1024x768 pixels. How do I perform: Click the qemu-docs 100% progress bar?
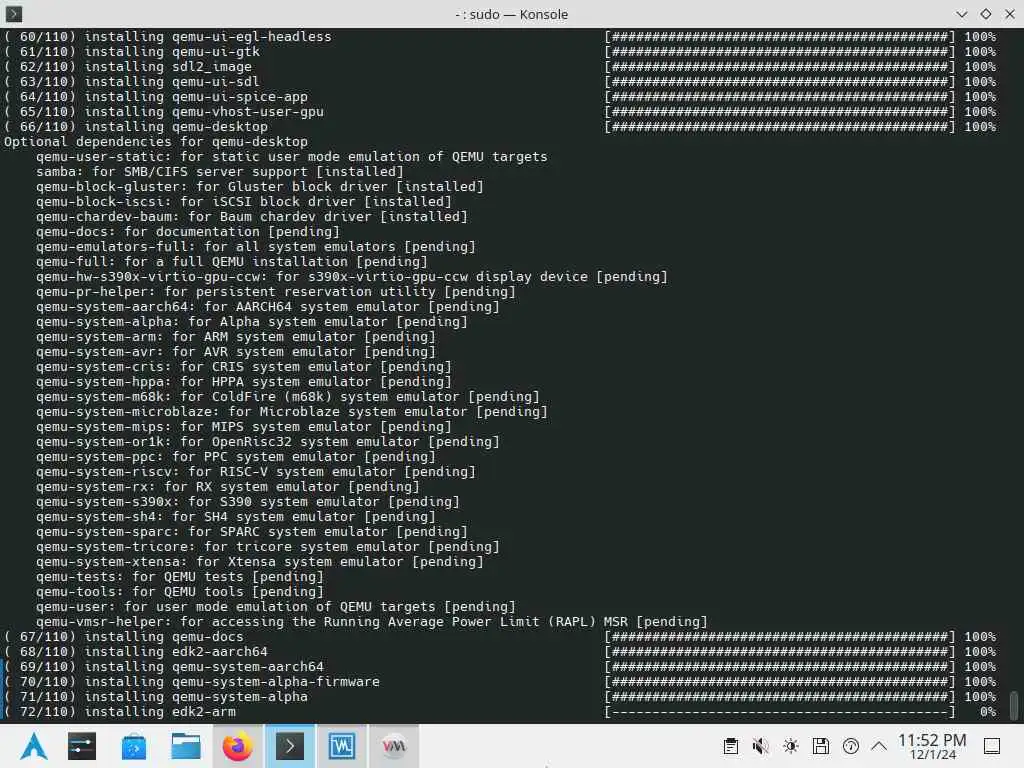tap(780, 637)
